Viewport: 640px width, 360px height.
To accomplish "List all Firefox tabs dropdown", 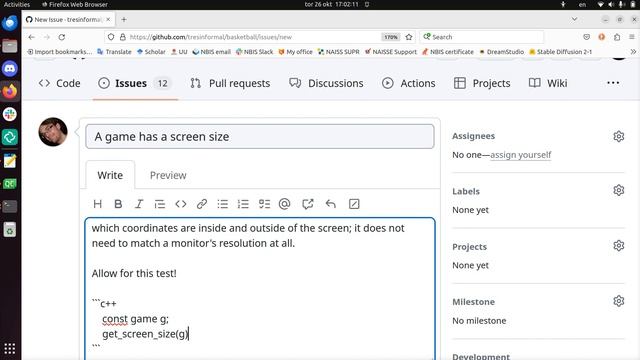I will click(574, 19).
